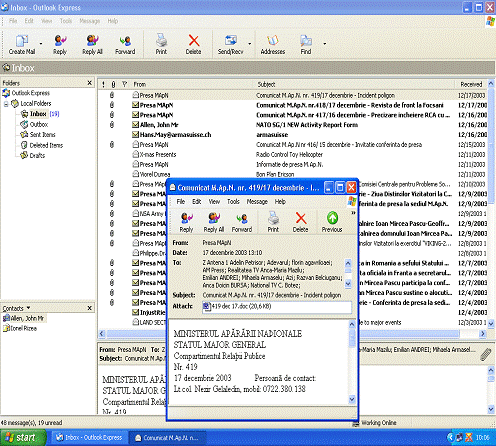Viewport: 496px width, 446px height.
Task: Sort messages by Received column
Action: pyautogui.click(x=471, y=84)
